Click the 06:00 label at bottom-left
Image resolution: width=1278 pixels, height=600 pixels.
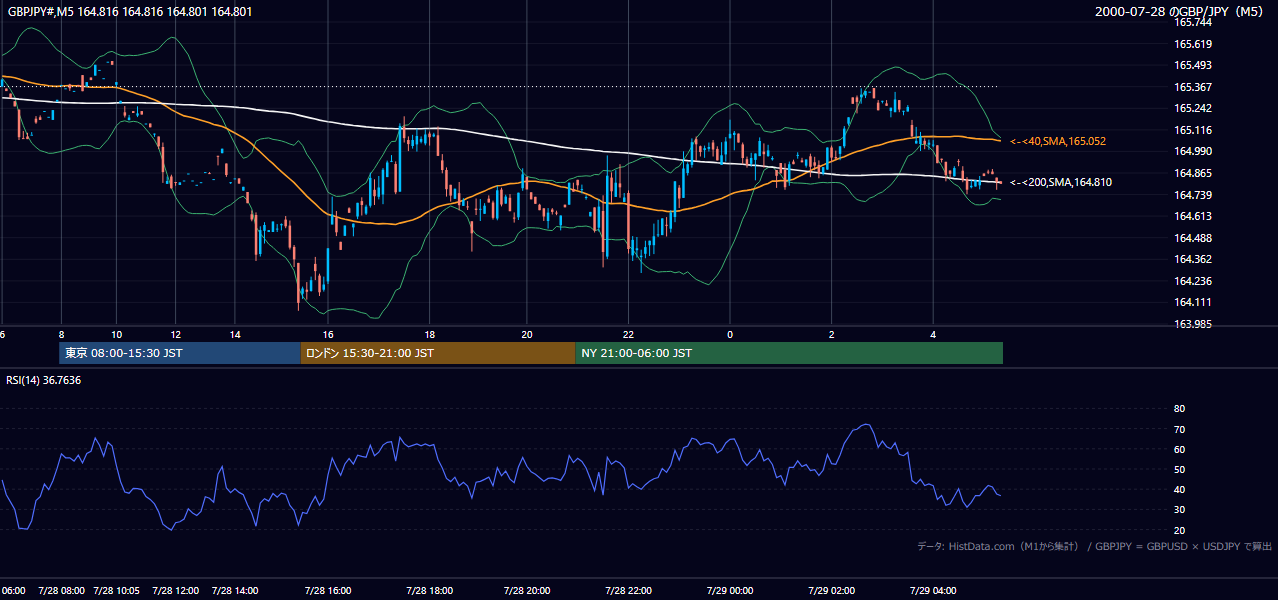pos(12,591)
